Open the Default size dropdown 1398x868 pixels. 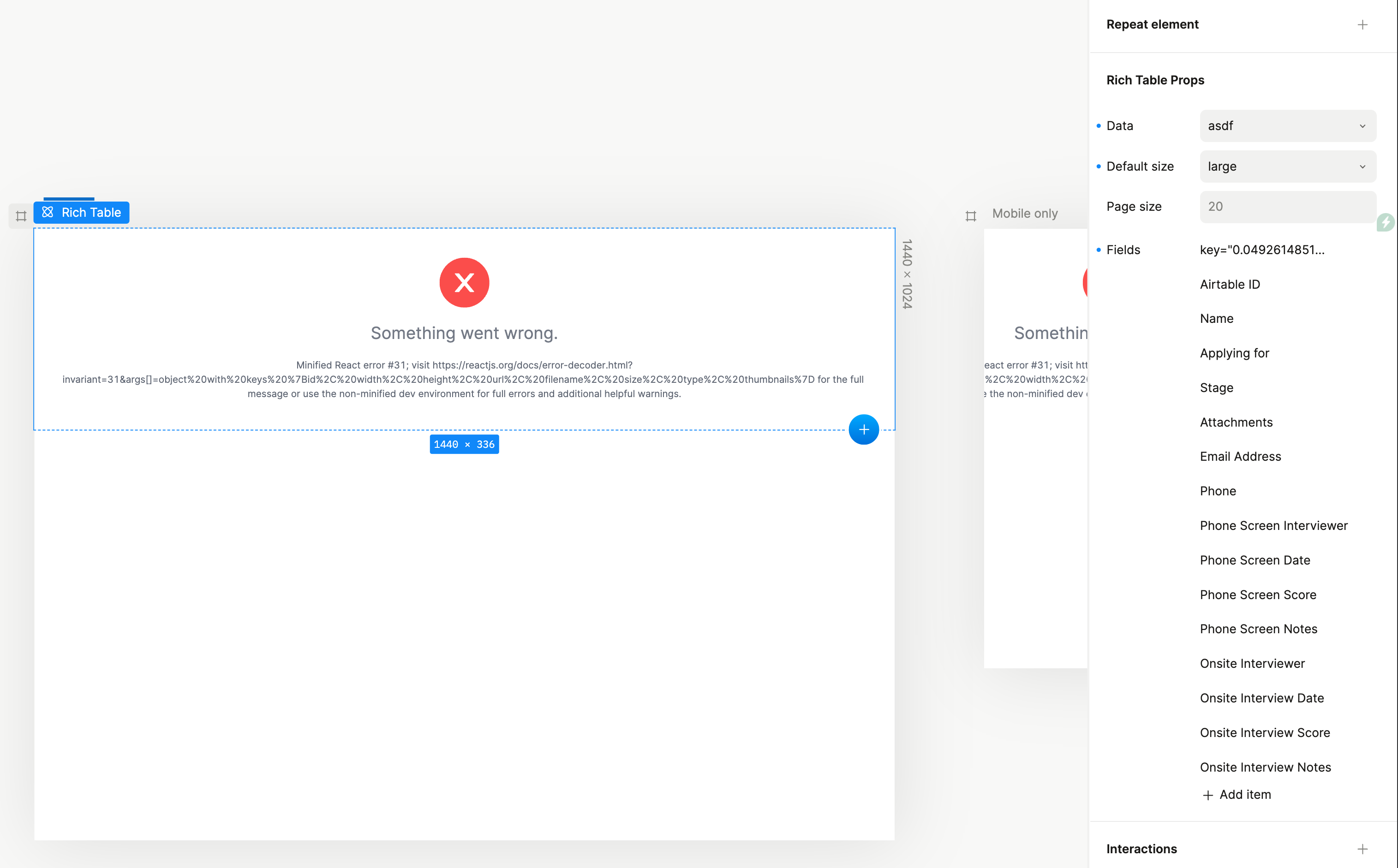pyautogui.click(x=1287, y=166)
